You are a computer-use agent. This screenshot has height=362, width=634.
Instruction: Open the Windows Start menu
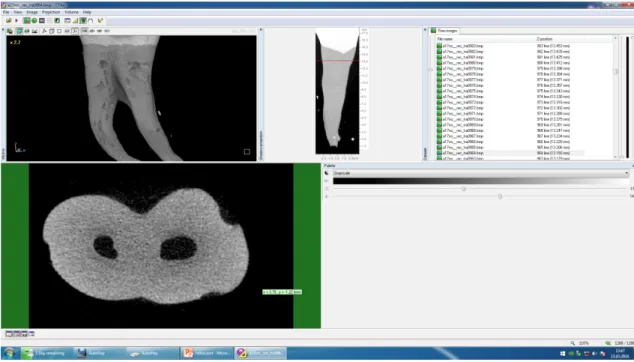click(x=9, y=353)
